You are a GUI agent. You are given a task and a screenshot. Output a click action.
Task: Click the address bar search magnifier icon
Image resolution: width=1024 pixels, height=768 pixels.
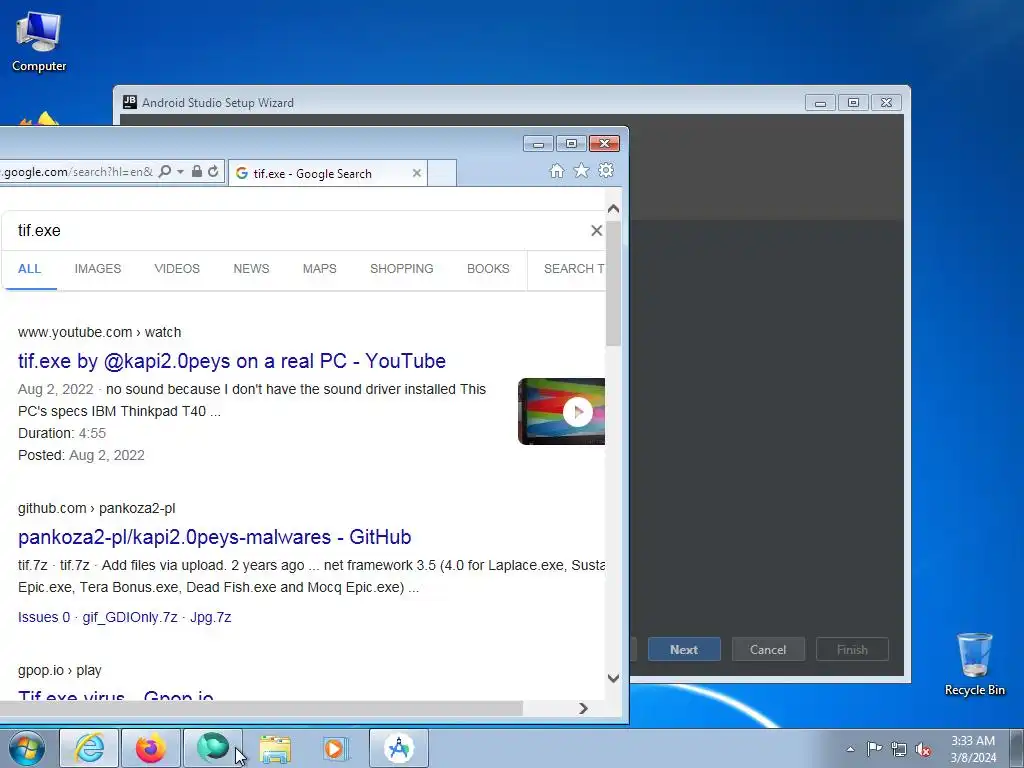tap(165, 171)
